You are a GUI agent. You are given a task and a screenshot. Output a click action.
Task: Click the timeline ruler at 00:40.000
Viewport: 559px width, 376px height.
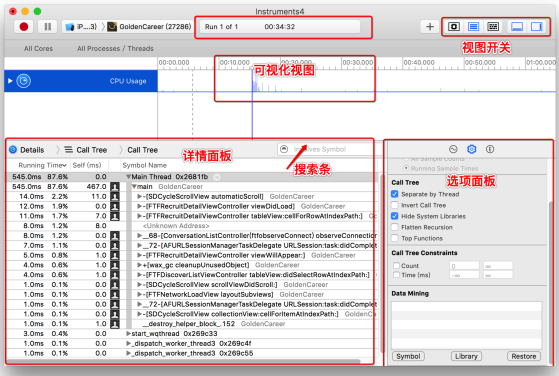(x=419, y=62)
